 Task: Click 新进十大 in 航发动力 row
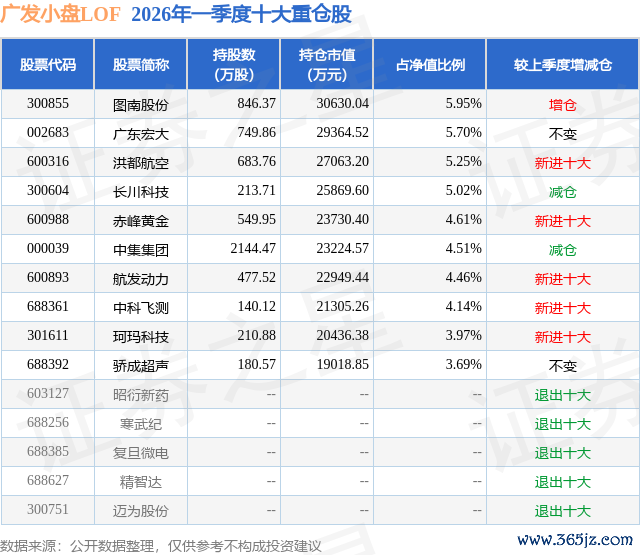coord(562,279)
